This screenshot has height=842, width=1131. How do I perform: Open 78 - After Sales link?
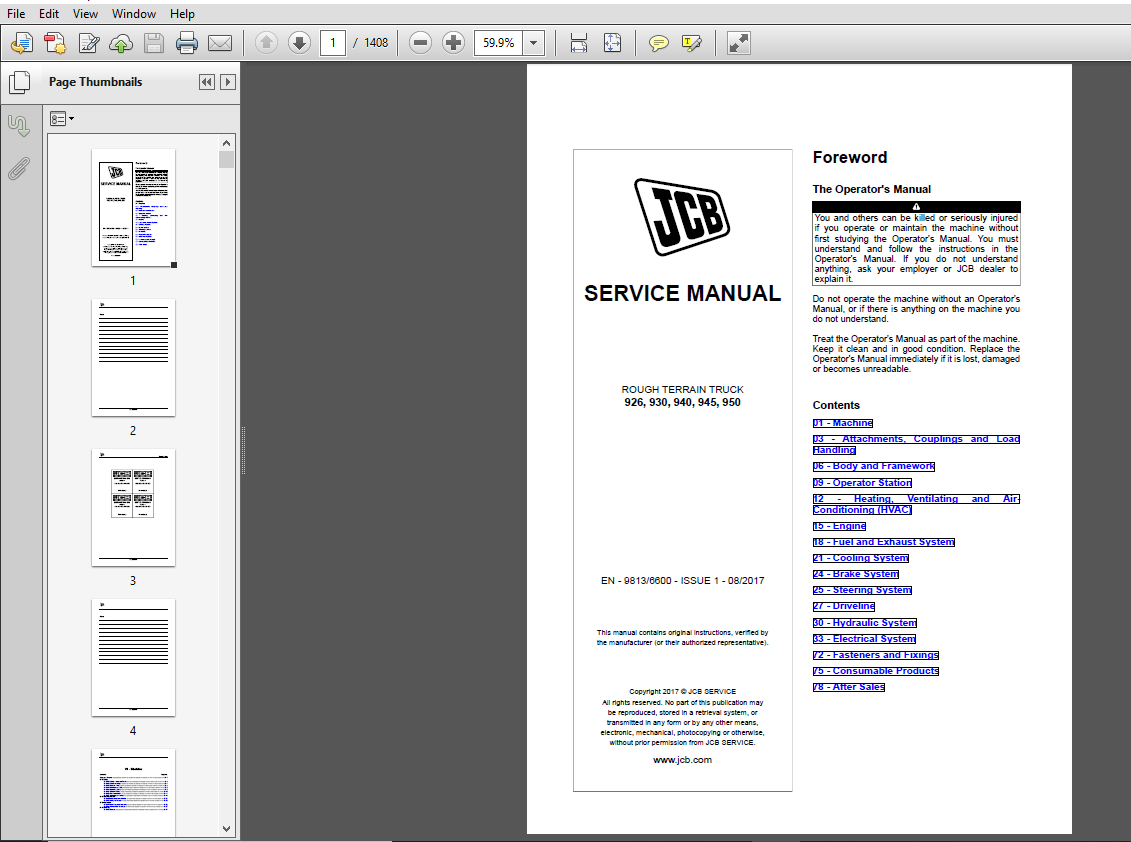coord(848,687)
